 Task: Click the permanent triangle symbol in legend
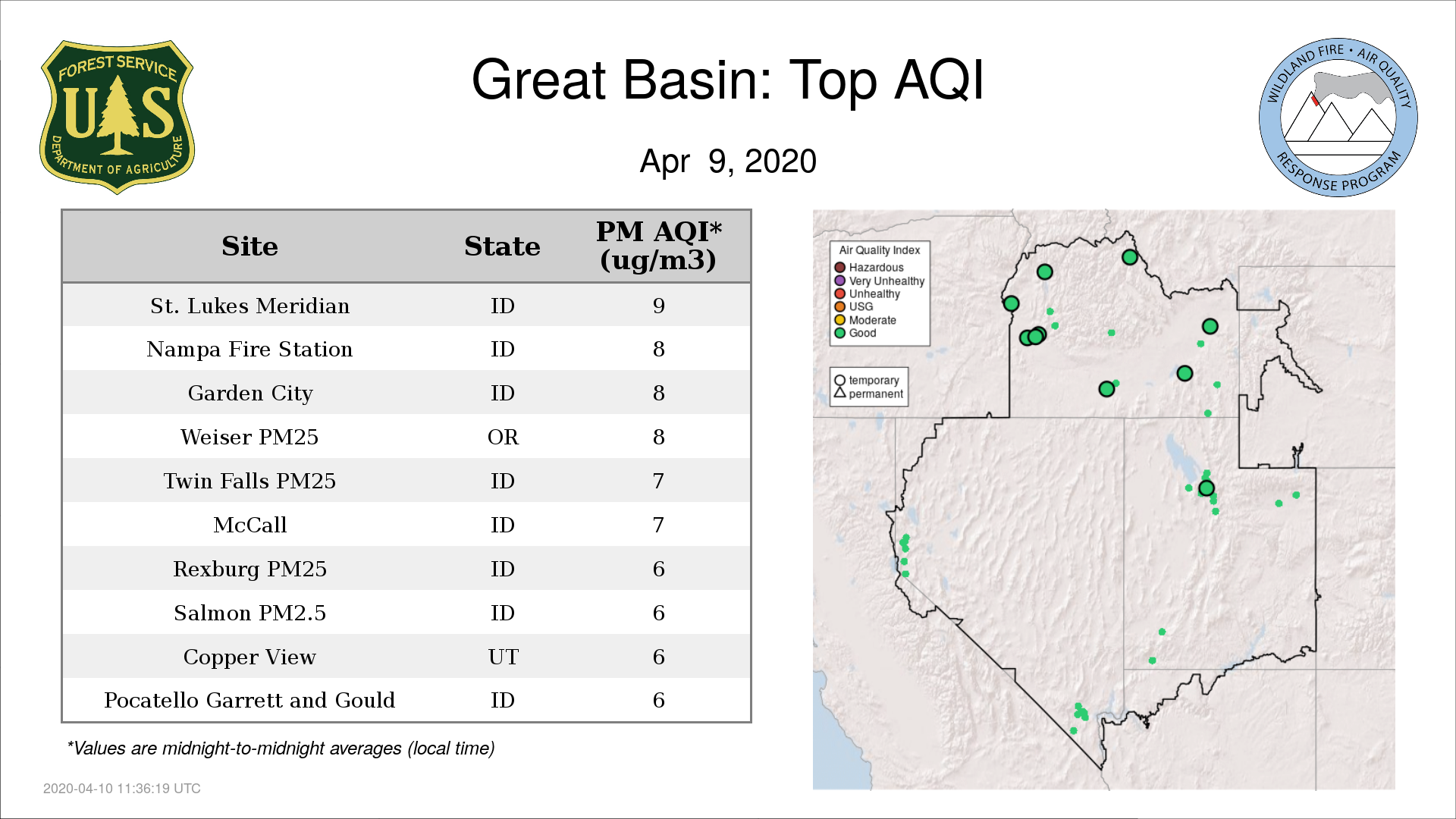coord(839,393)
